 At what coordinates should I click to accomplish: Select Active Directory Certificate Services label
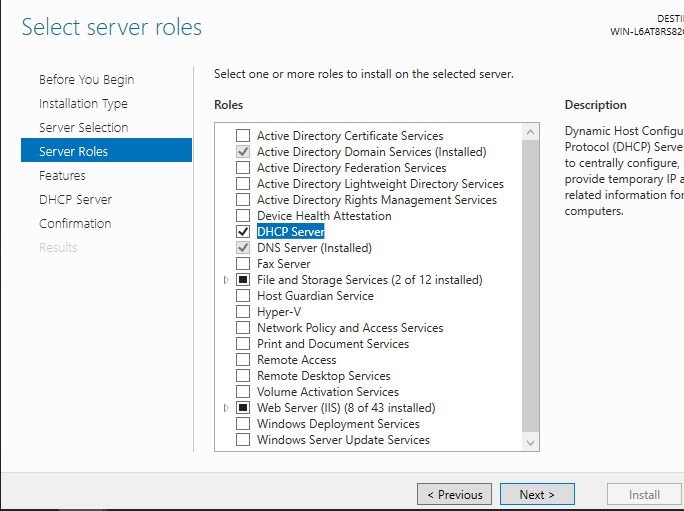[350, 136]
